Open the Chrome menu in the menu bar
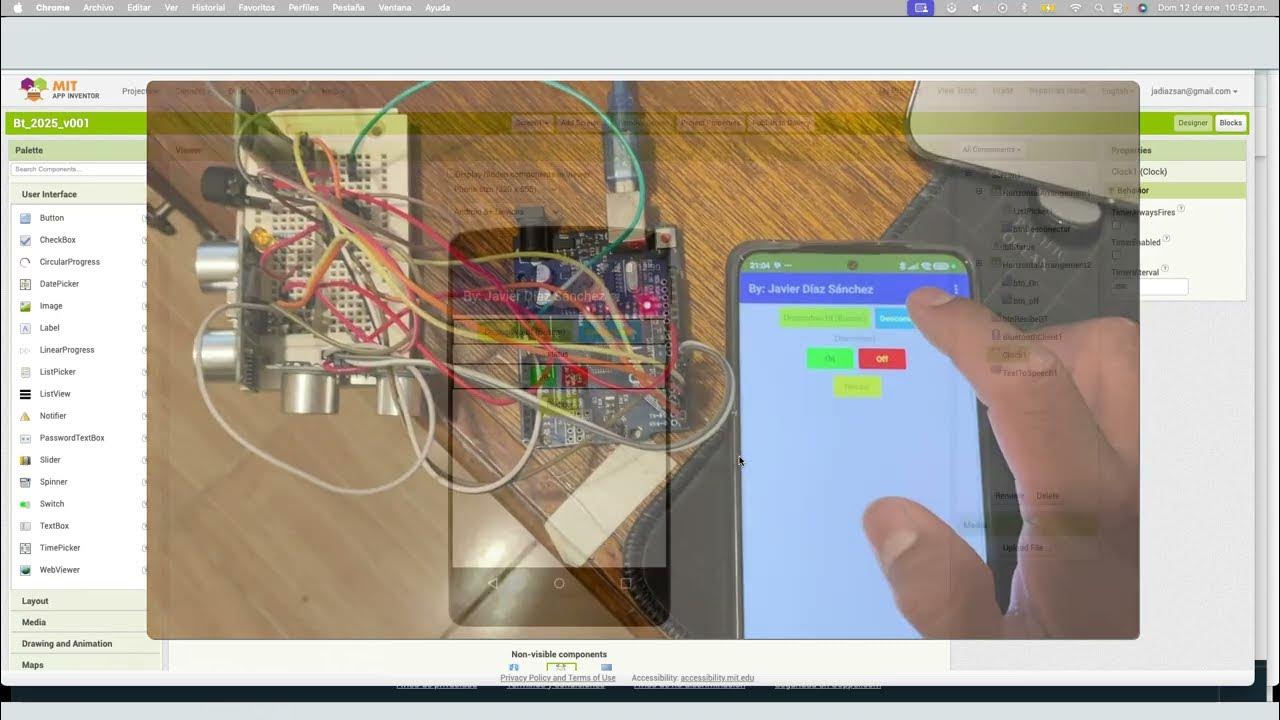 point(53,7)
